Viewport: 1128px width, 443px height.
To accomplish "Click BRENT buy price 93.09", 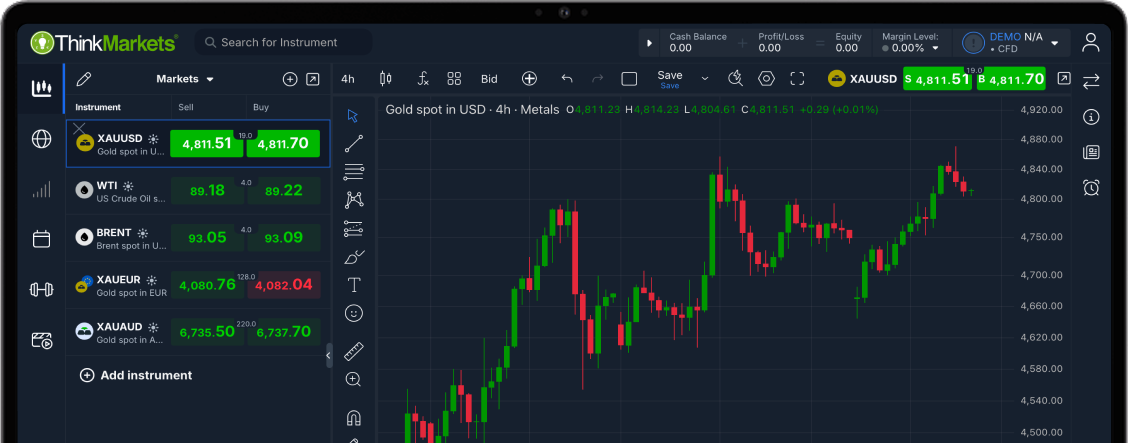I will tap(283, 238).
